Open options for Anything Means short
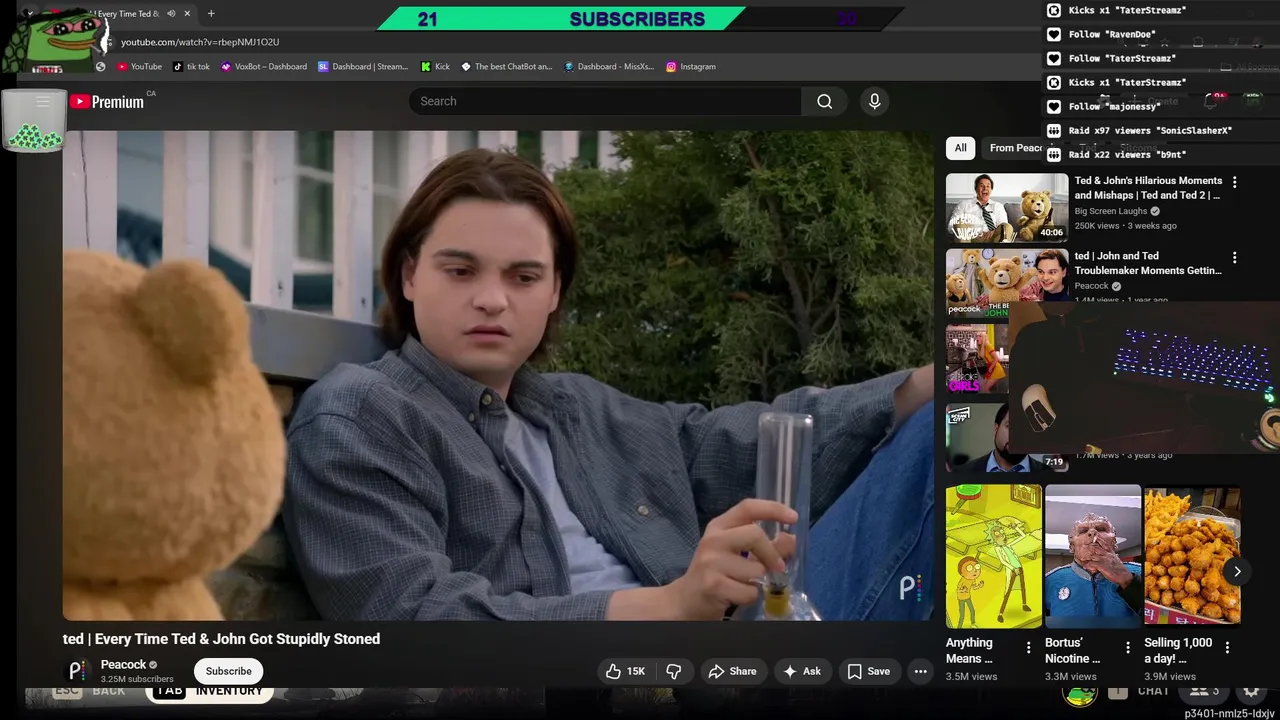 [1029, 648]
